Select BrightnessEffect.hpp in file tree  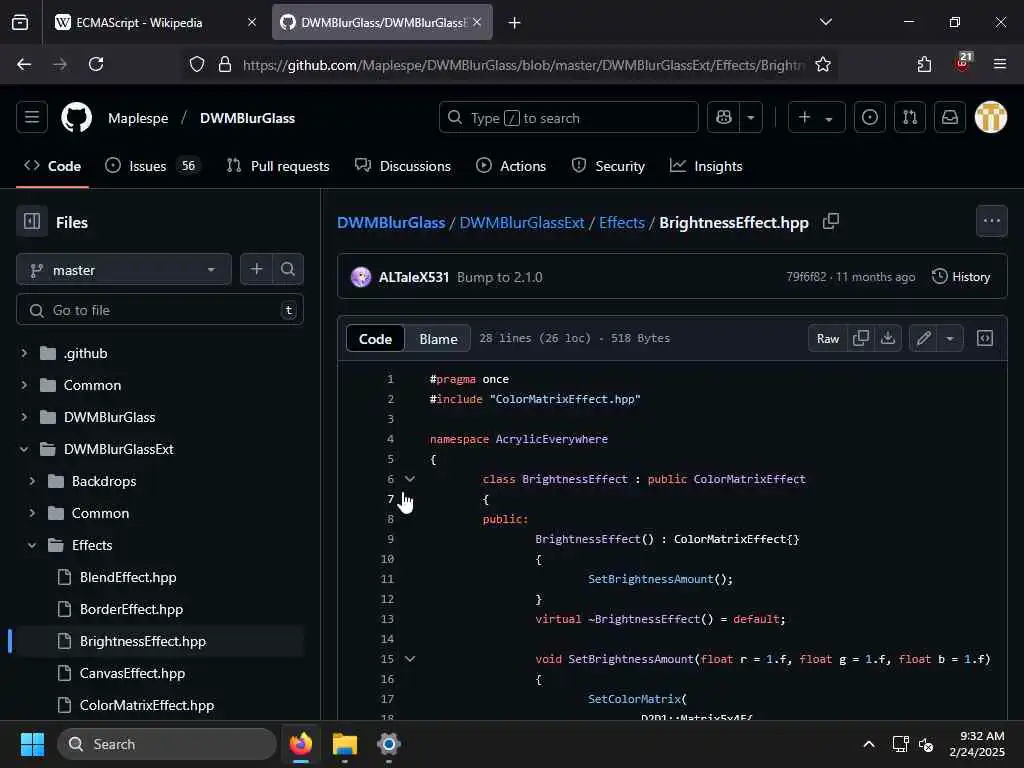click(143, 641)
